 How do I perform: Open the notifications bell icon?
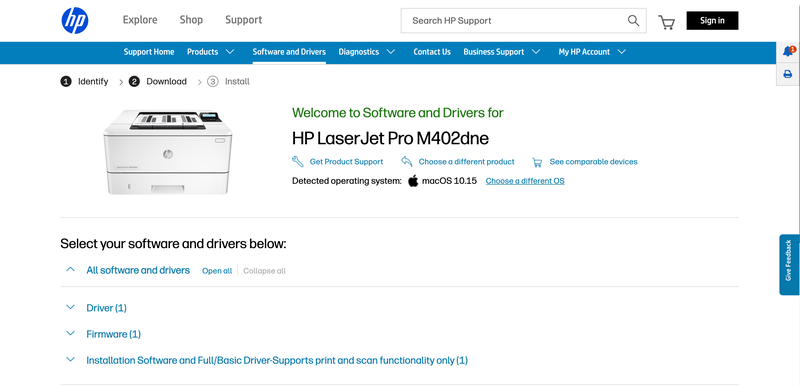[788, 51]
